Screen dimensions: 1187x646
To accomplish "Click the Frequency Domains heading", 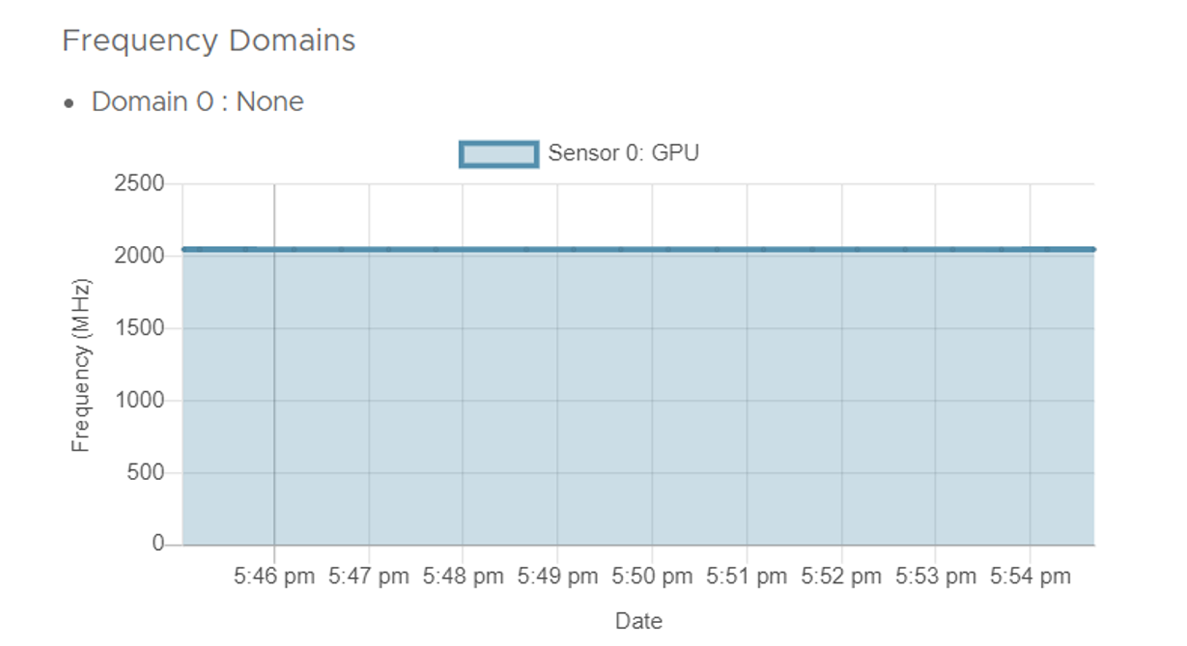I will pyautogui.click(x=208, y=41).
